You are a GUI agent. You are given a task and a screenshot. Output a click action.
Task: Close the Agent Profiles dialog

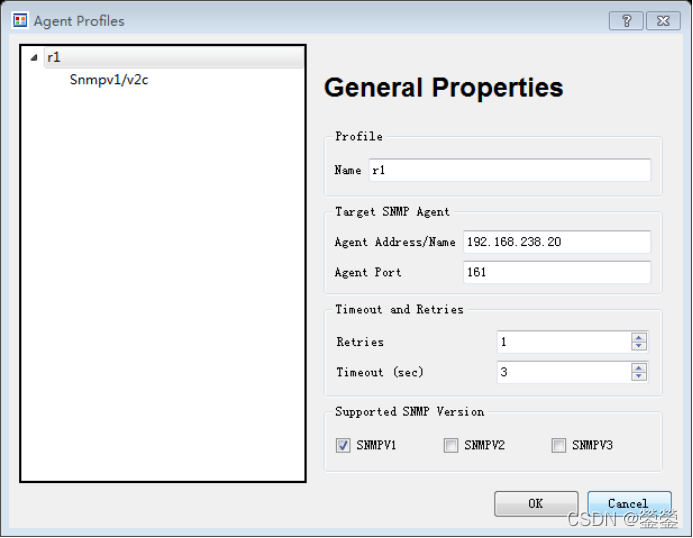(x=663, y=21)
